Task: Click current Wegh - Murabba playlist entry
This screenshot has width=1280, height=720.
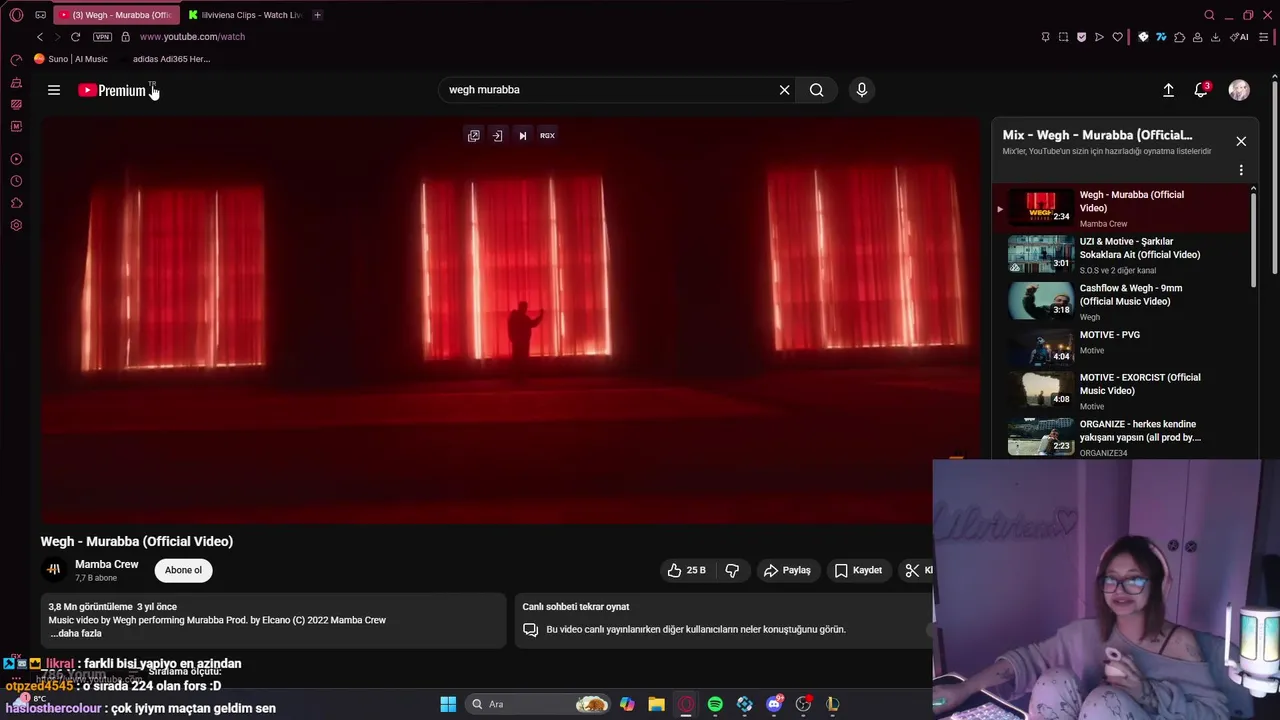Action: [x=1122, y=208]
